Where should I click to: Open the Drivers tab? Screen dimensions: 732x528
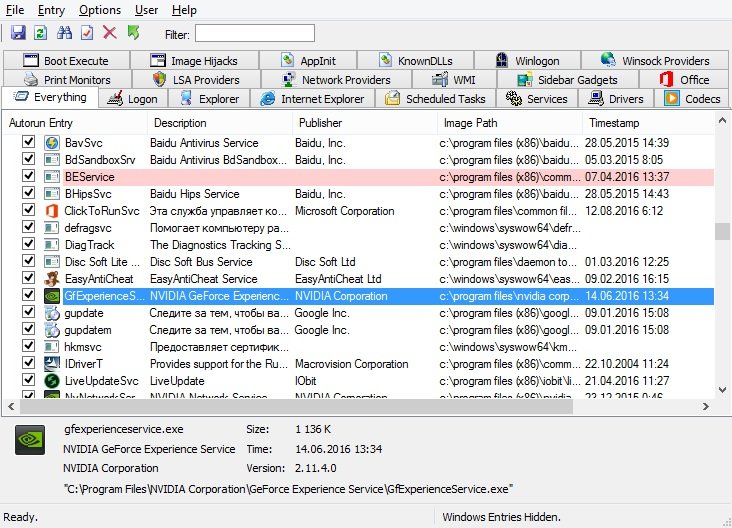[x=616, y=99]
